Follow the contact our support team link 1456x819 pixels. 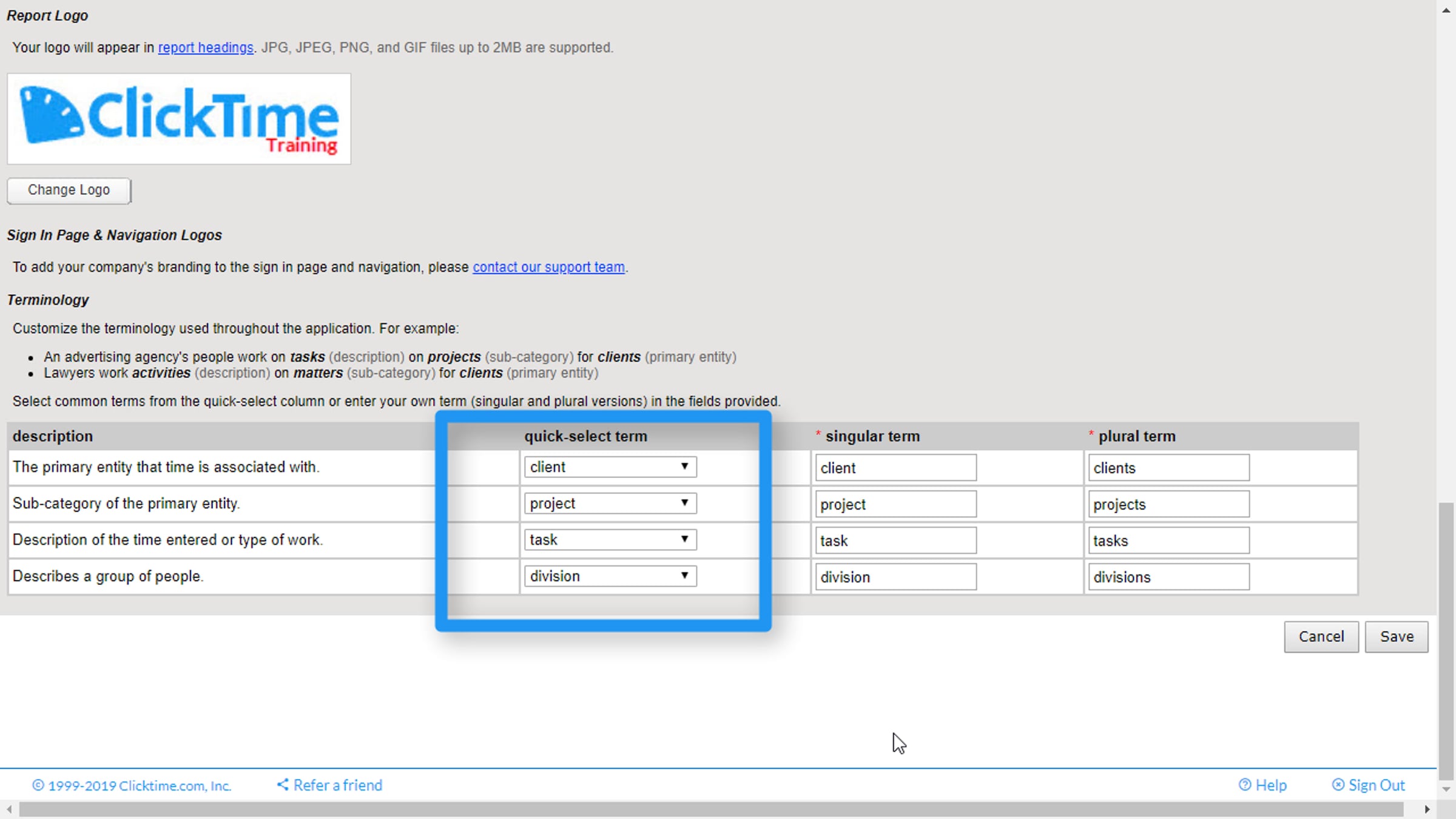548,267
